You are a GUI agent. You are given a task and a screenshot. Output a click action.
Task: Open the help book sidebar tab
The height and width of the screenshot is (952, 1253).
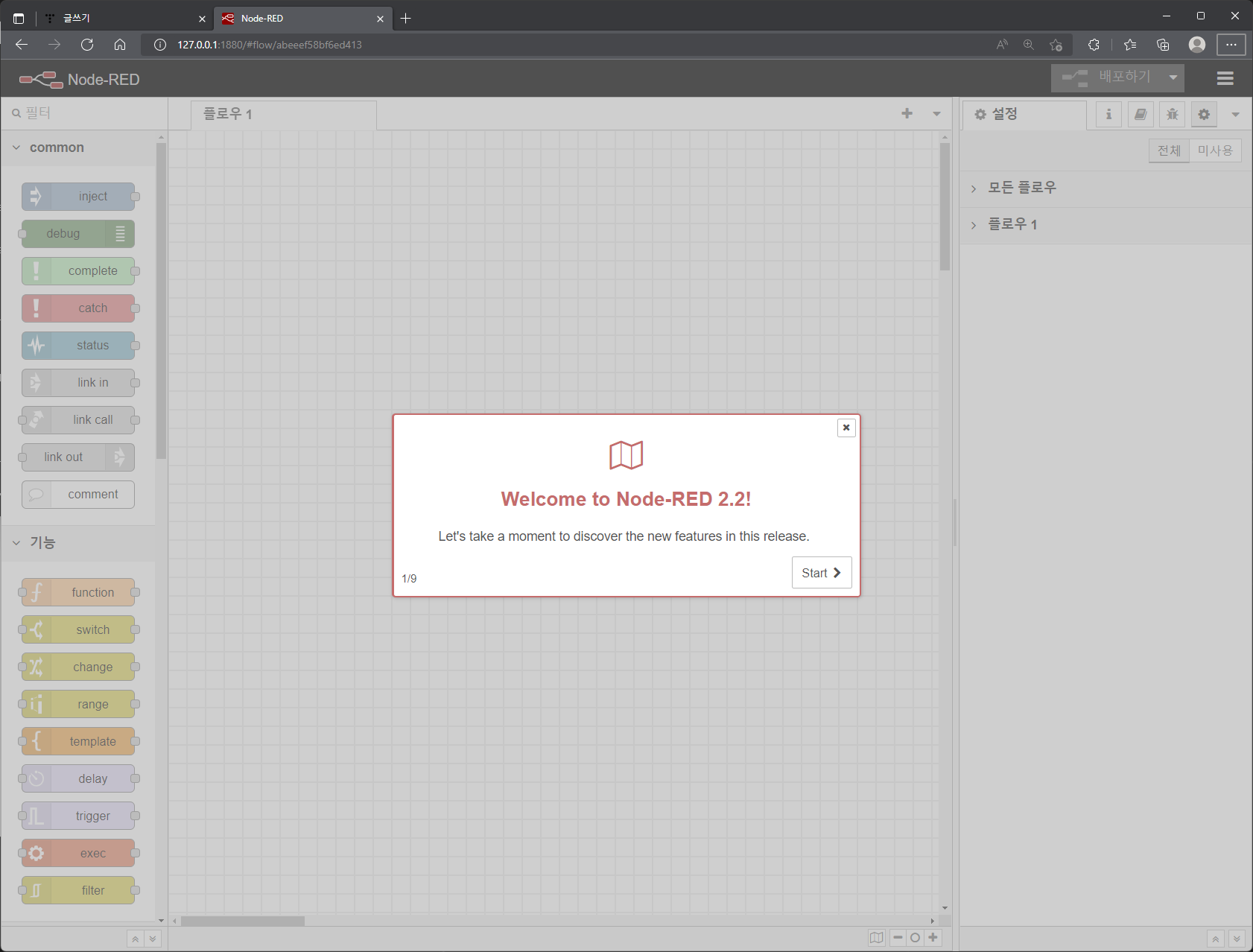(1141, 114)
